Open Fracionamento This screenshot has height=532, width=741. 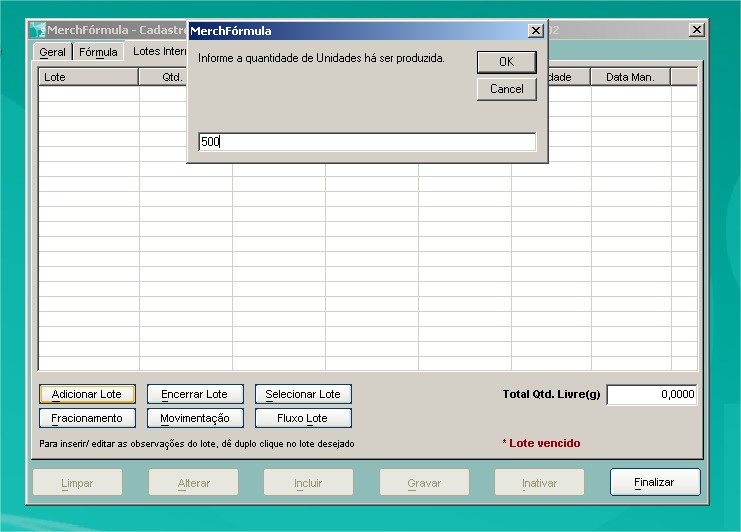[x=86, y=418]
